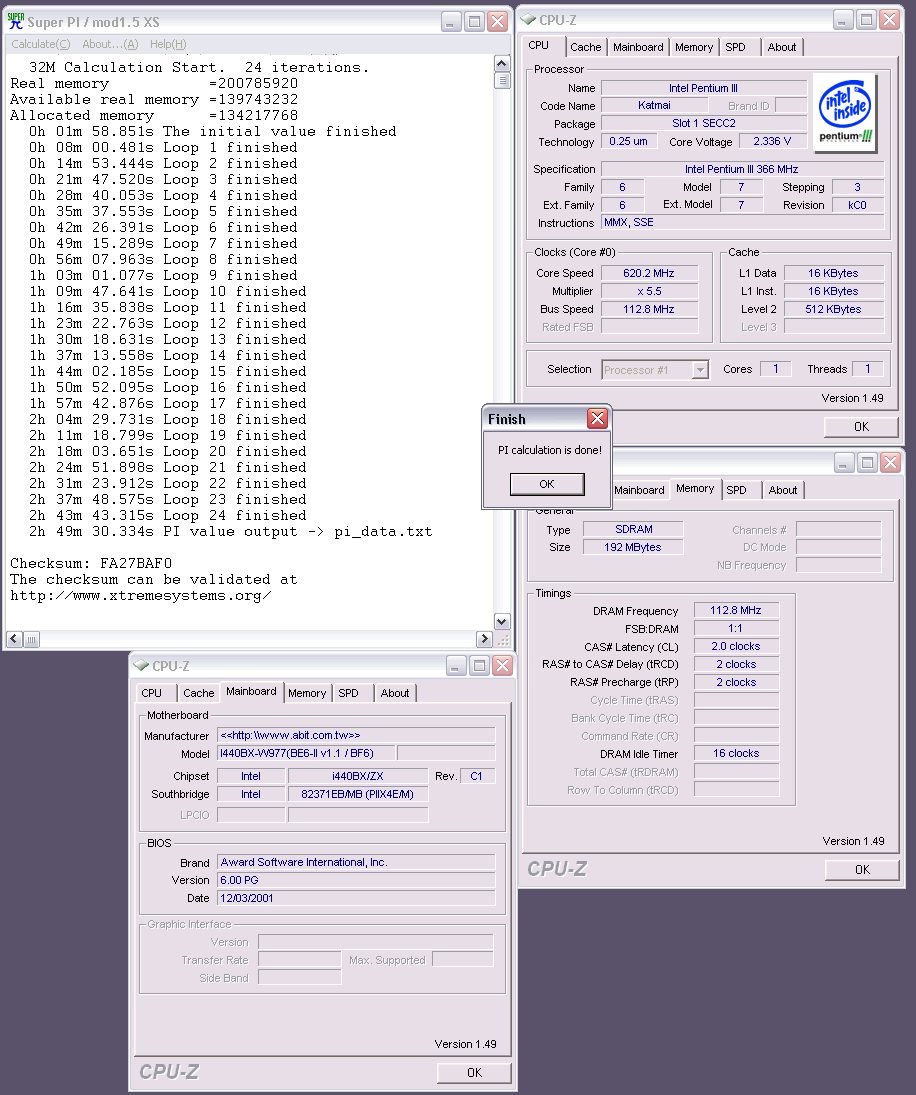Click OK in the CPU tab CPU-Z window
Screen dimensions: 916x1095
(862, 426)
